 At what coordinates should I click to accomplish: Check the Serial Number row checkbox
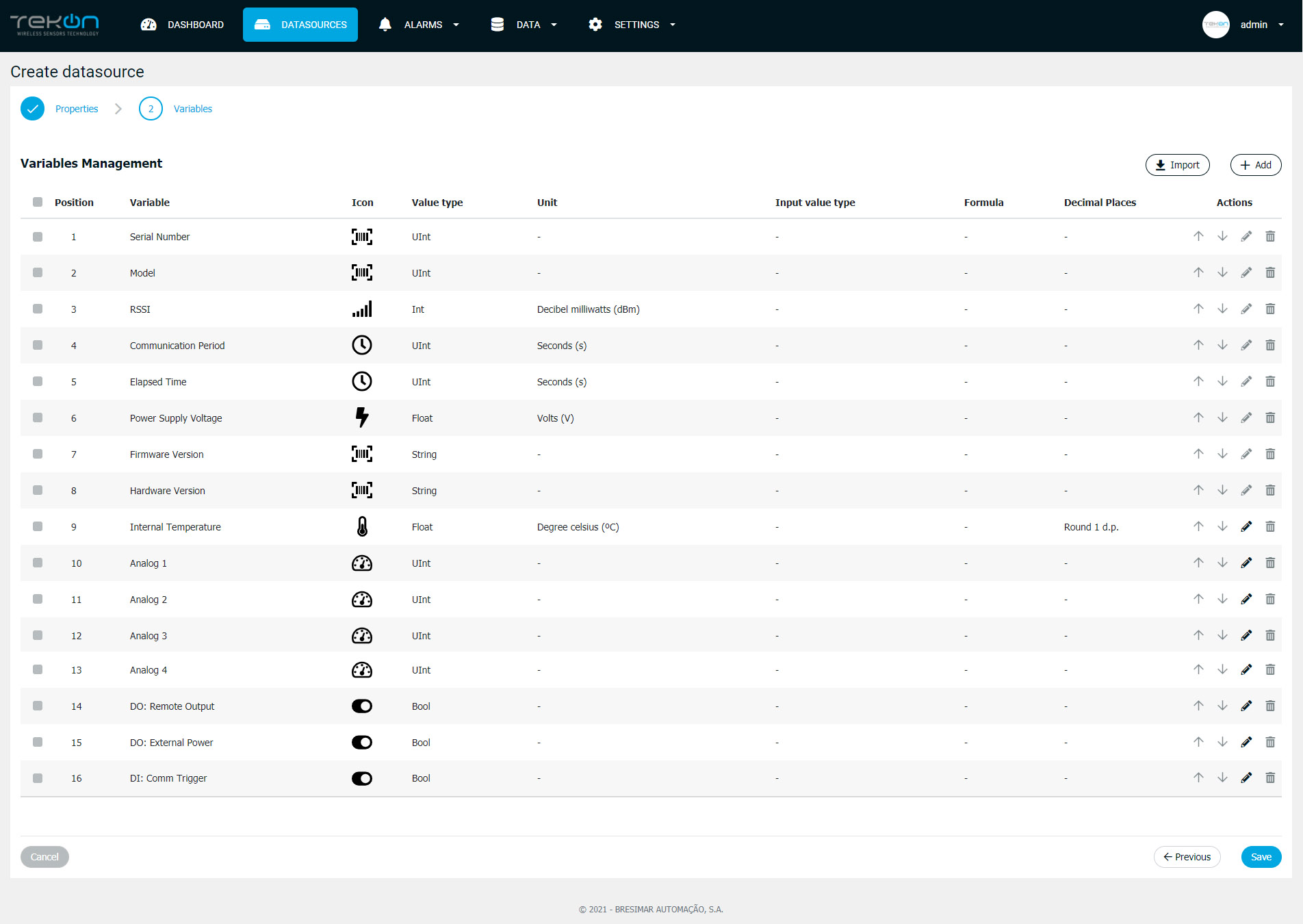38,237
